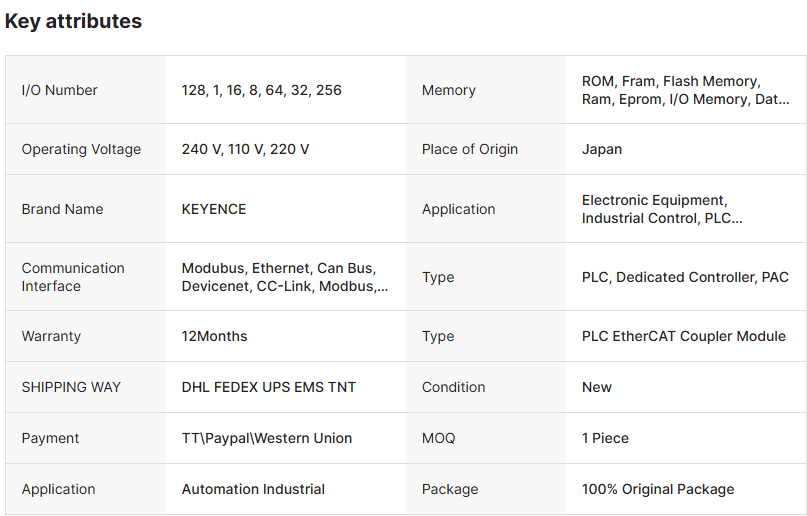Click the 100% Original Package value

coord(658,489)
